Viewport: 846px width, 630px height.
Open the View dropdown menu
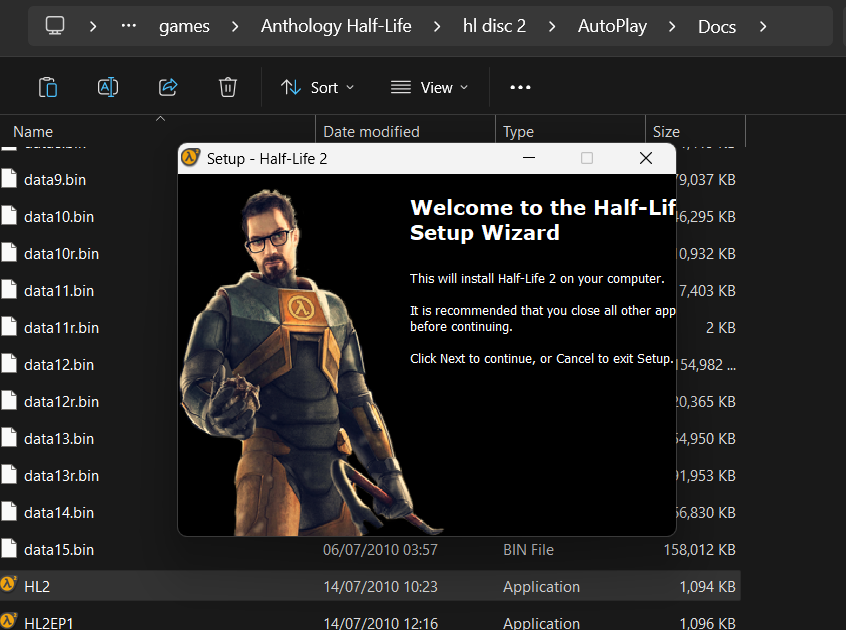click(x=429, y=87)
